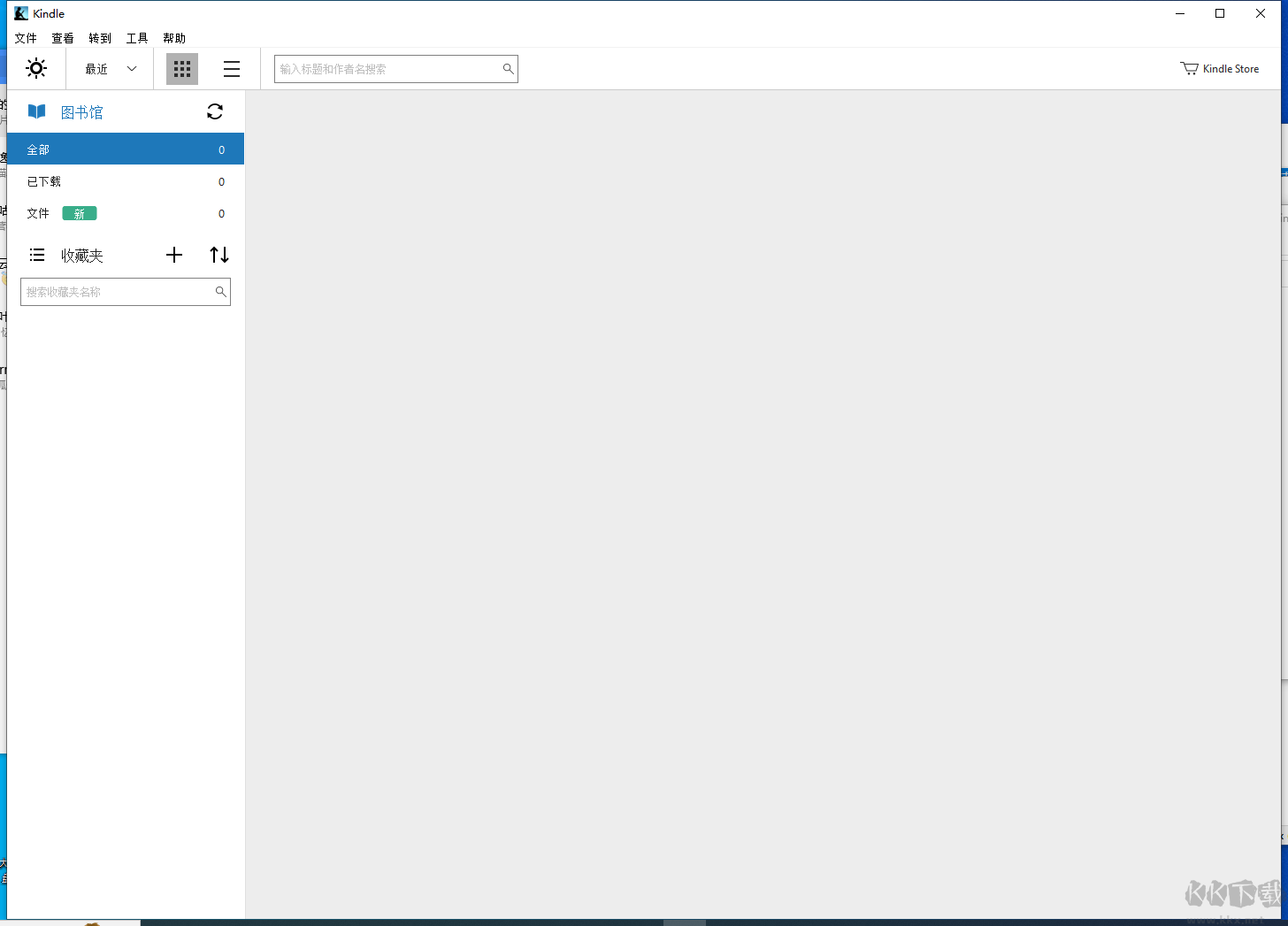
Task: Select the 已下载 category
Action: tap(126, 181)
